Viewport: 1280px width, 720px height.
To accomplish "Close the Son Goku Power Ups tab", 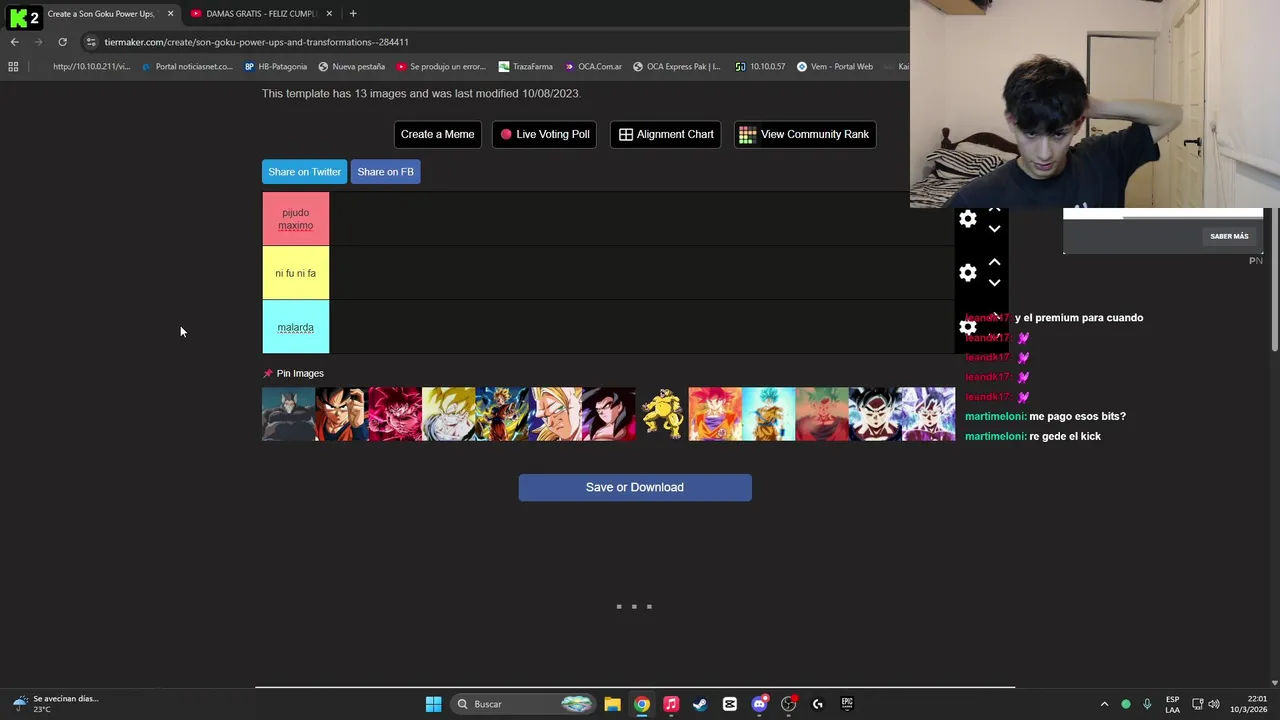I will click(x=170, y=14).
